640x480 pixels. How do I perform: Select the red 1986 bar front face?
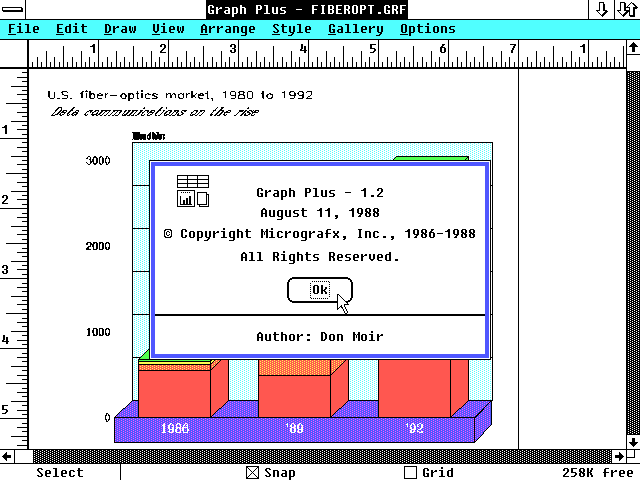click(x=175, y=393)
